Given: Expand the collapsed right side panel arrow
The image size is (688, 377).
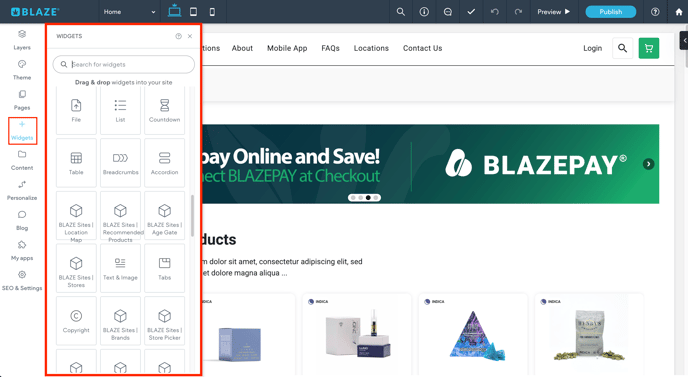Looking at the screenshot, I should pos(684,40).
